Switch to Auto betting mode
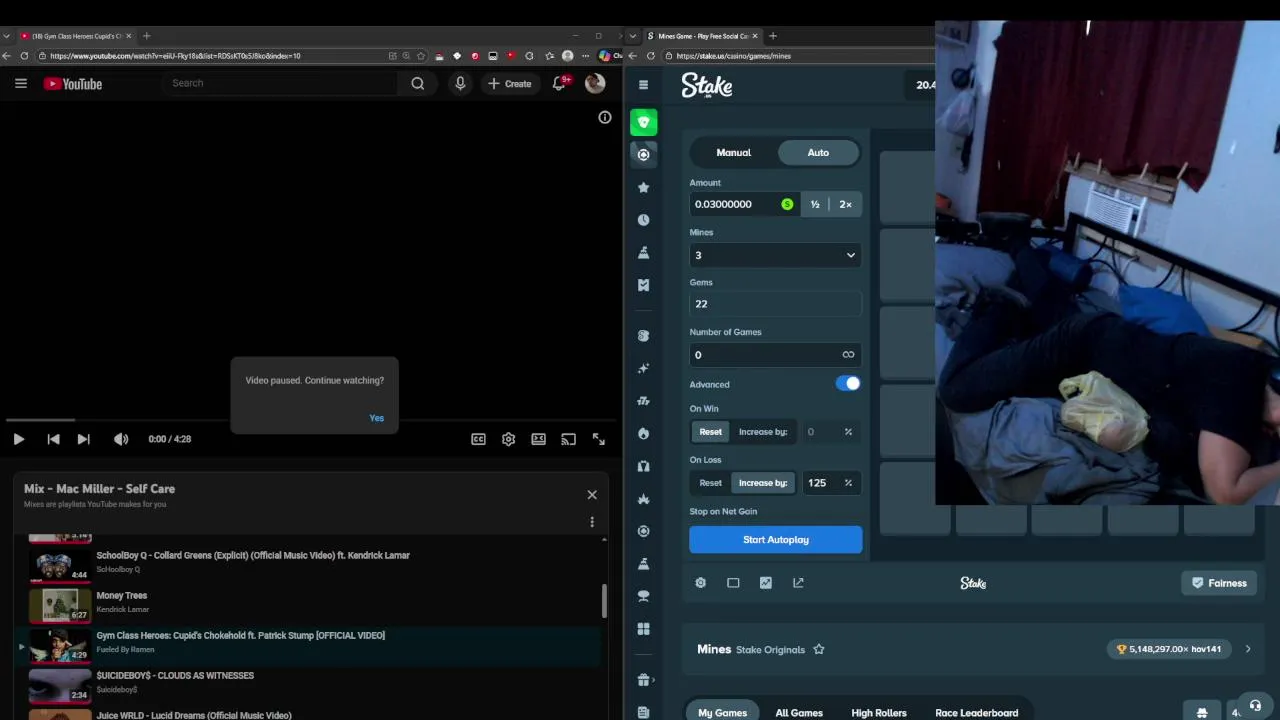Image resolution: width=1280 pixels, height=720 pixels. [818, 153]
